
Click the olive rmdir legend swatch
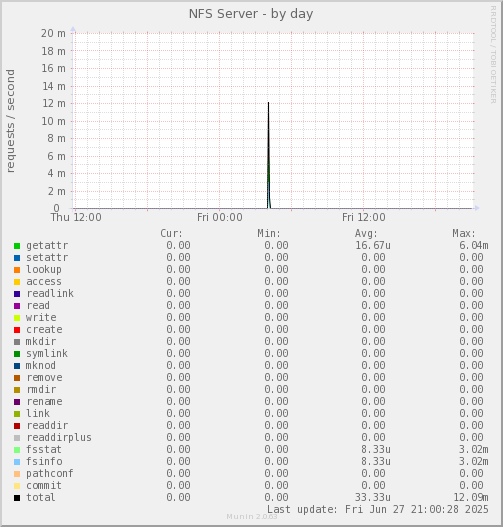(17, 390)
